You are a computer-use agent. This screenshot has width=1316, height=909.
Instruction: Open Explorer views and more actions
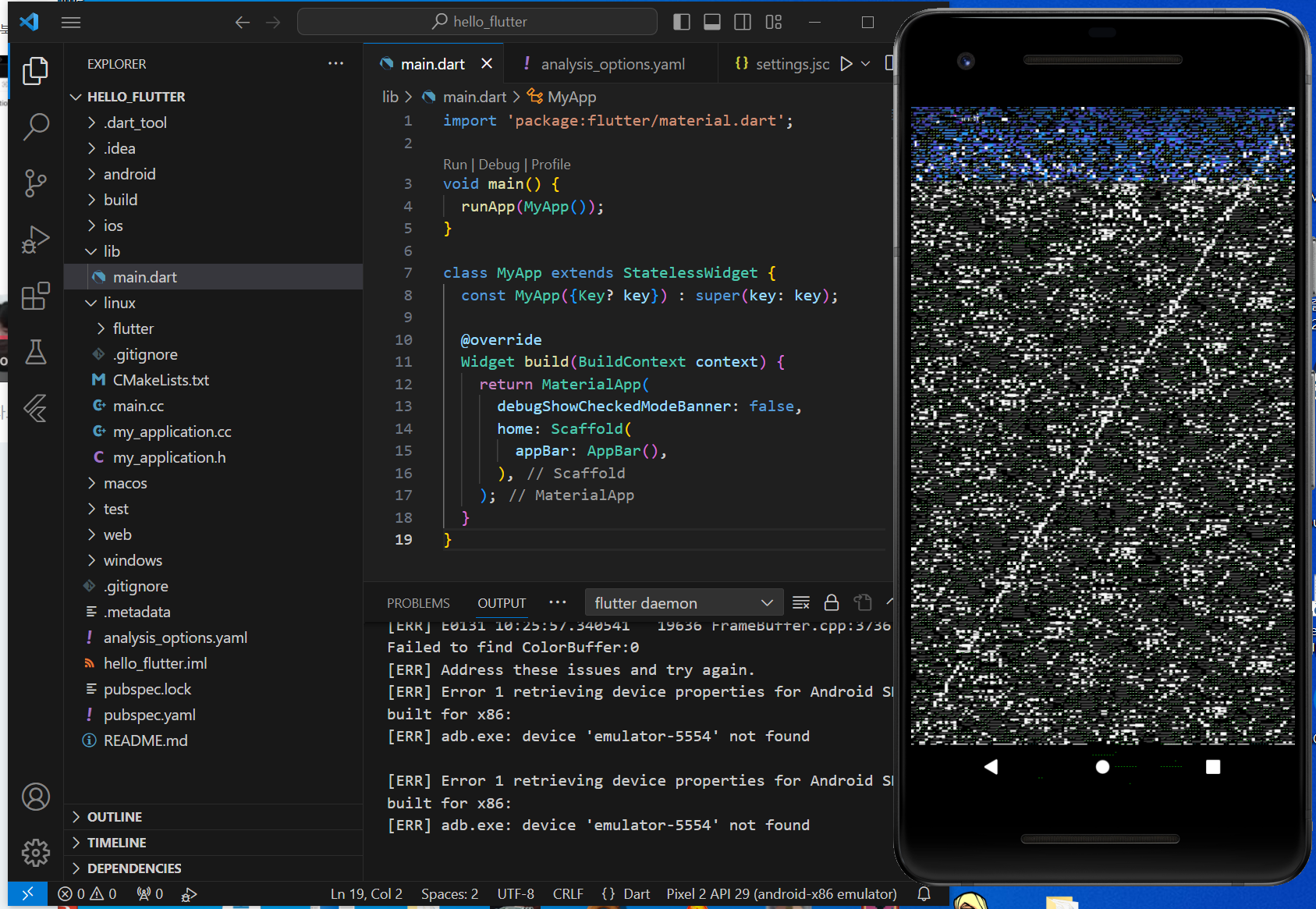click(336, 64)
